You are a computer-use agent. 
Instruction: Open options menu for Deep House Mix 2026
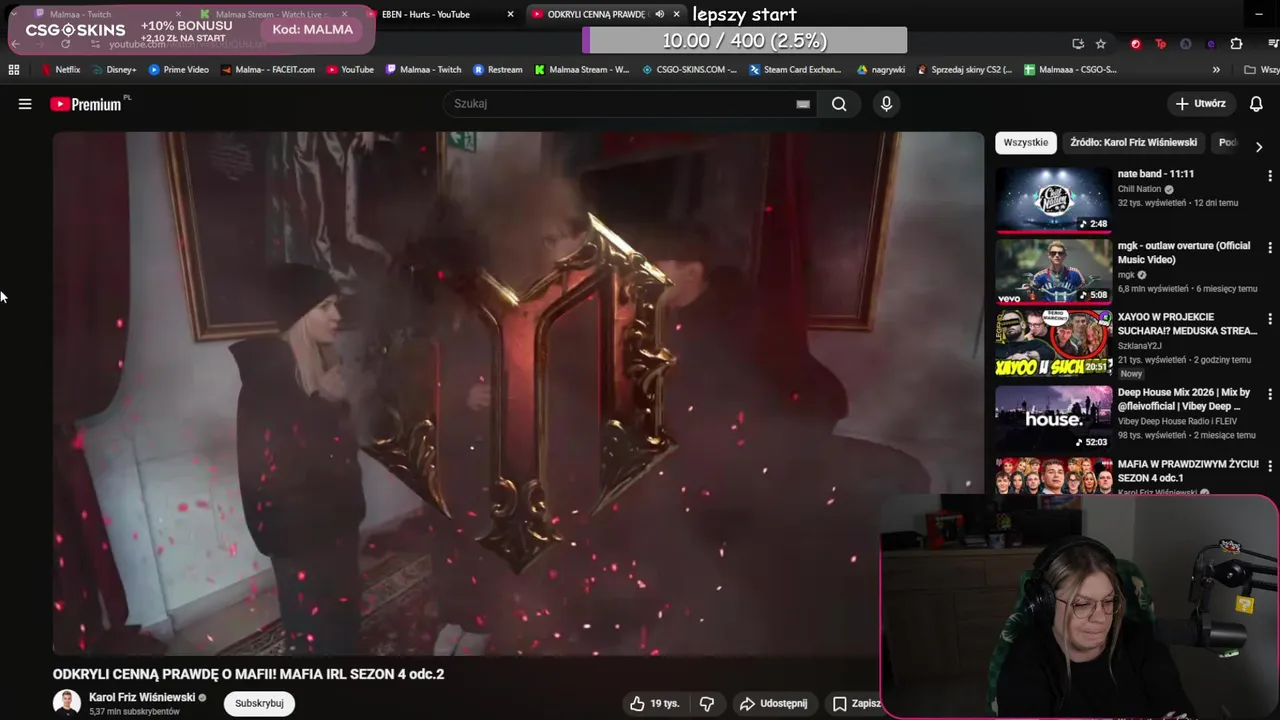tap(1270, 394)
